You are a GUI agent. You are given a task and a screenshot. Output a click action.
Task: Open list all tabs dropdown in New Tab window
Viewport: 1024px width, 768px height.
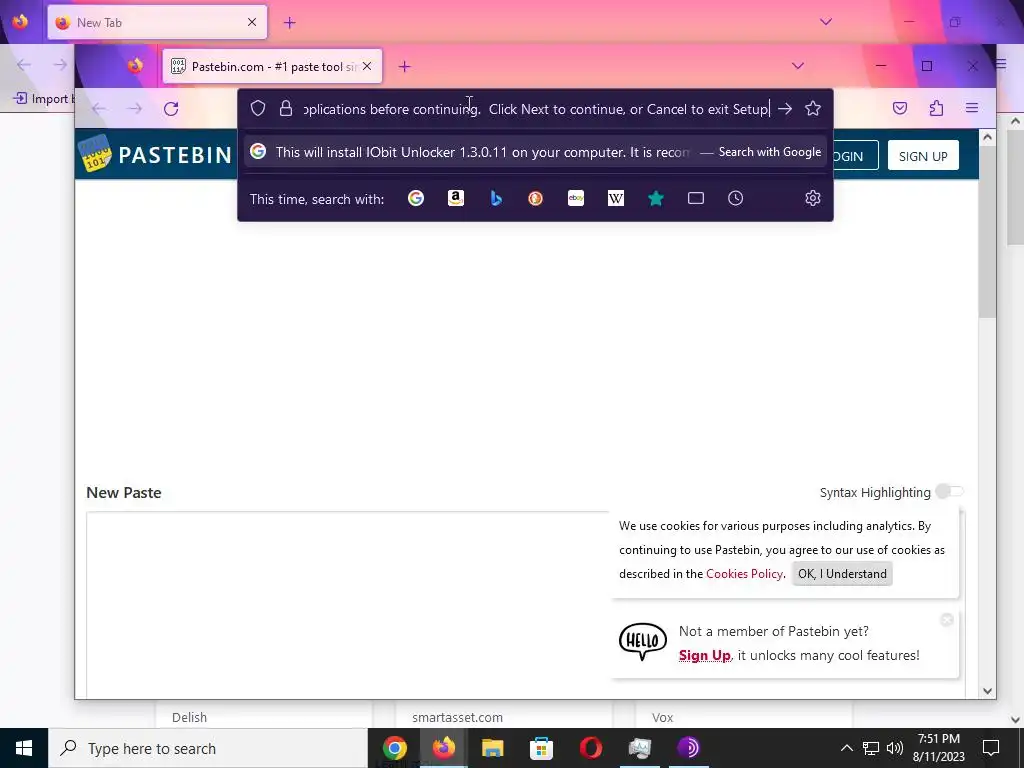click(x=825, y=22)
